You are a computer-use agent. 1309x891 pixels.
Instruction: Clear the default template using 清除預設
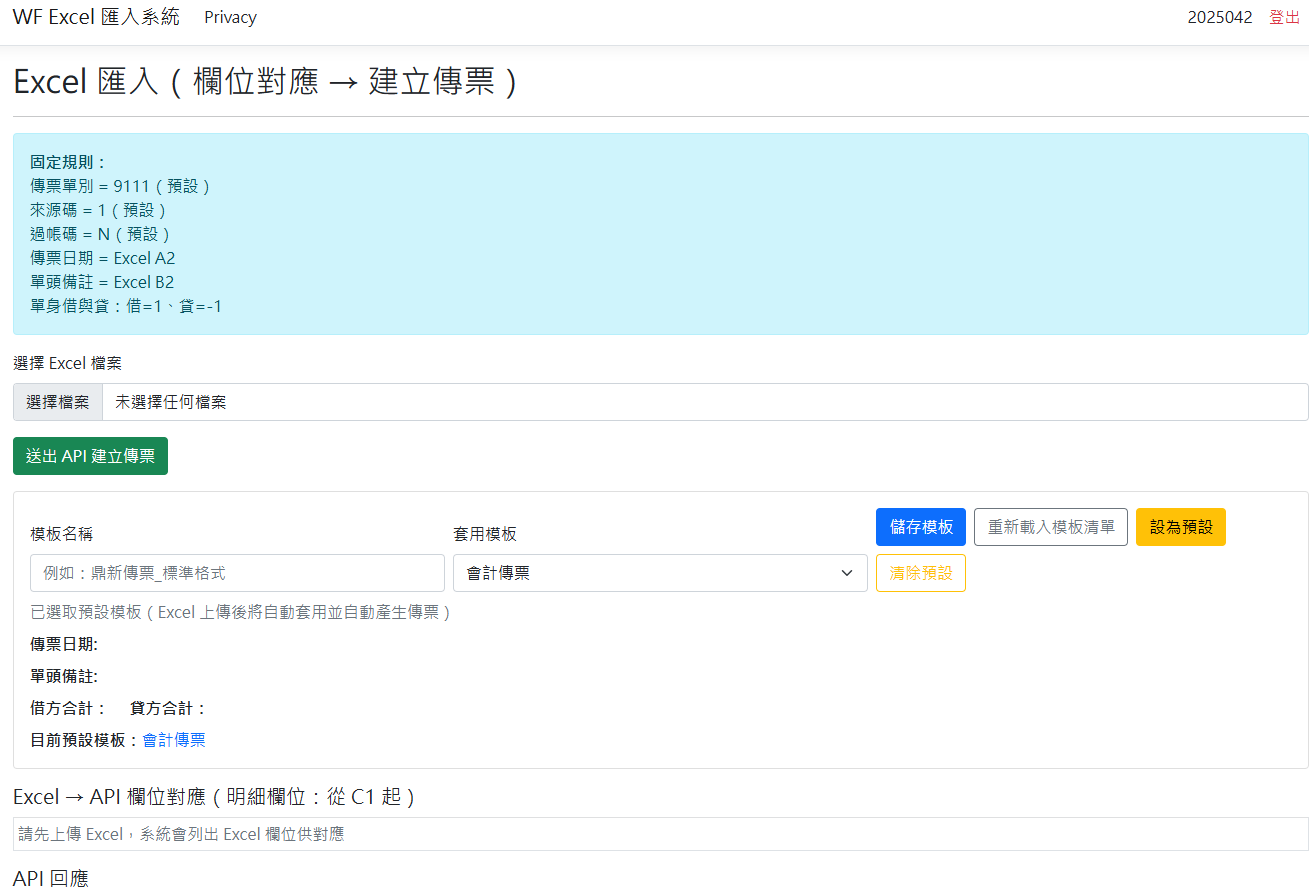pos(920,573)
